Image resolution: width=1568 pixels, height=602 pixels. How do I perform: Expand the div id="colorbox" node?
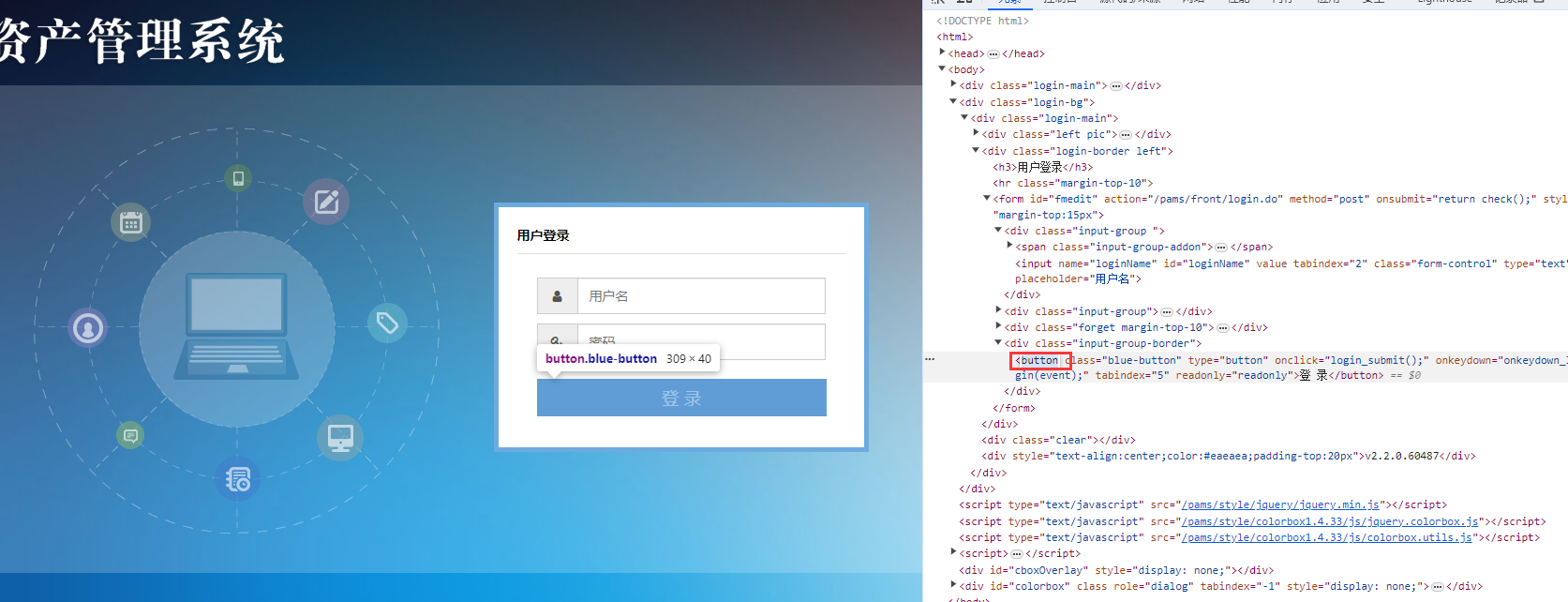[x=953, y=585]
